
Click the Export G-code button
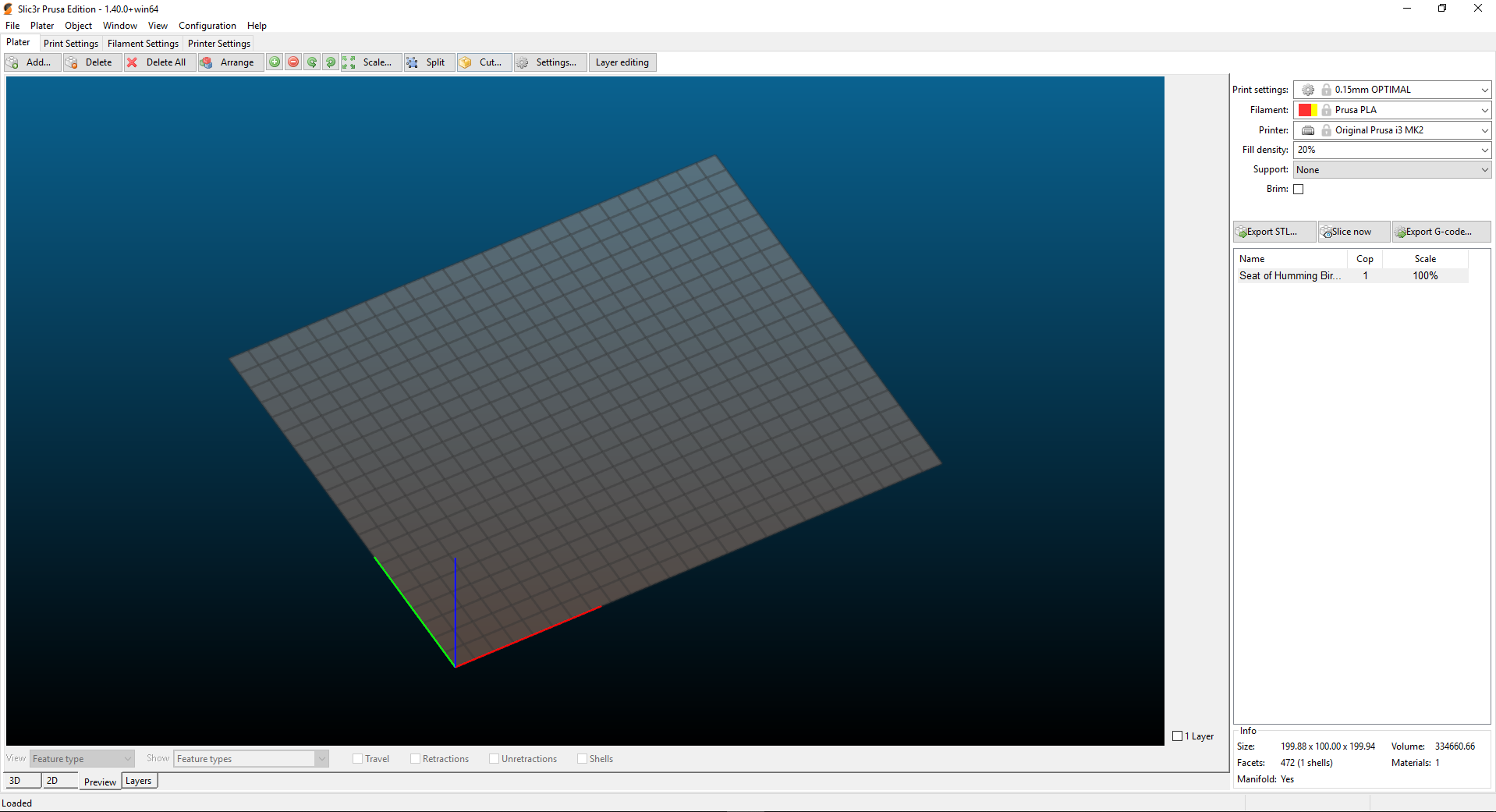pos(1439,231)
